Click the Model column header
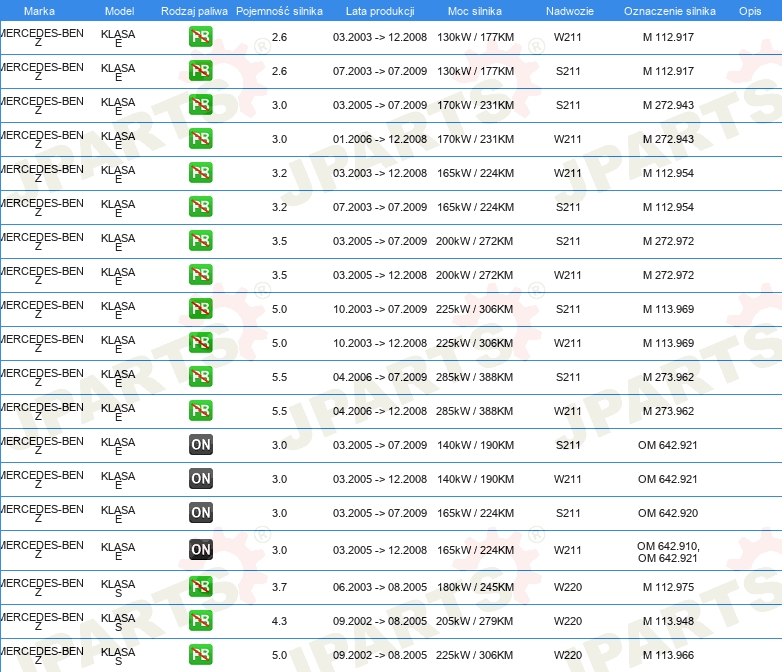Screen dimensions: 782x672 coord(120,11)
